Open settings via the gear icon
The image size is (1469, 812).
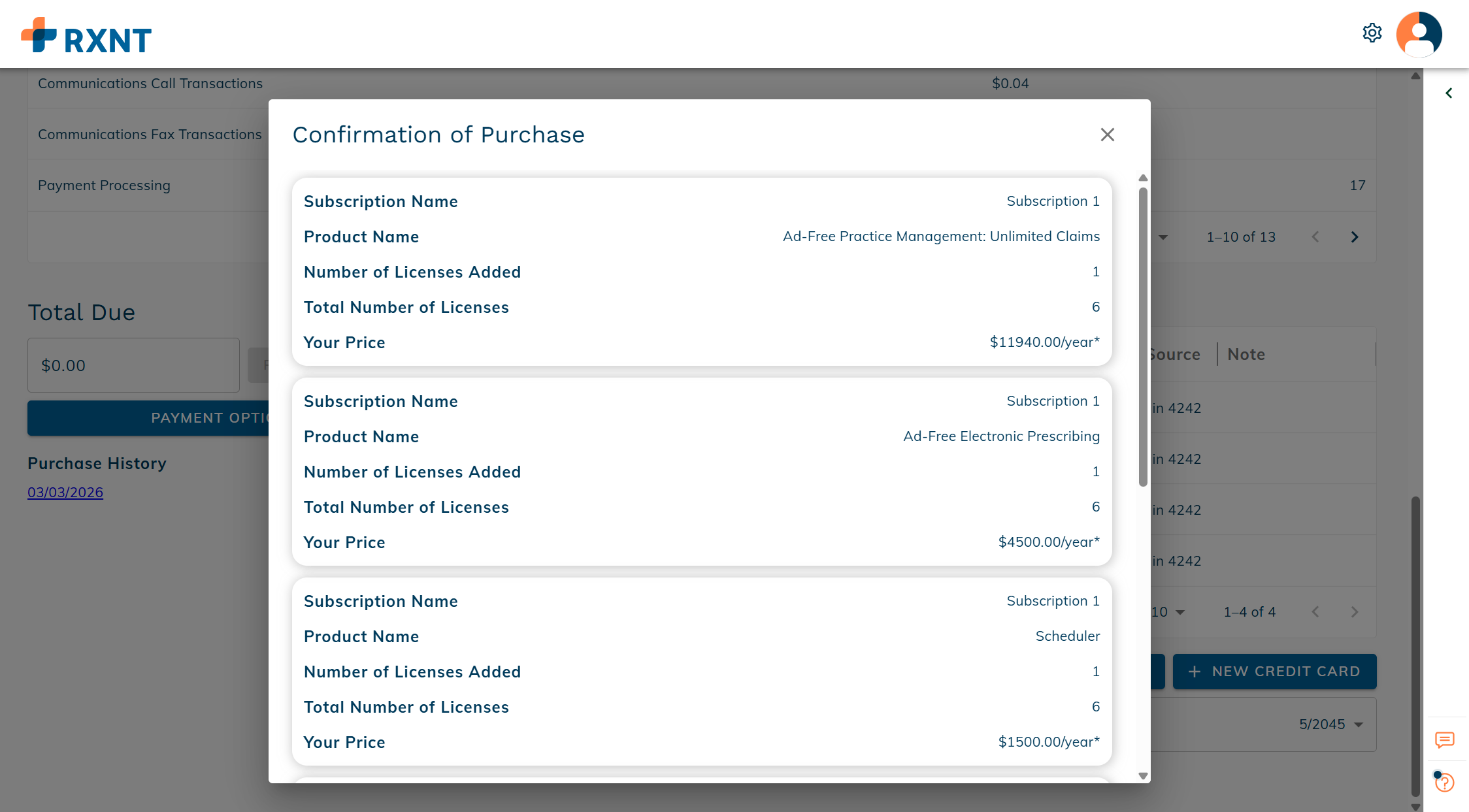tap(1372, 33)
